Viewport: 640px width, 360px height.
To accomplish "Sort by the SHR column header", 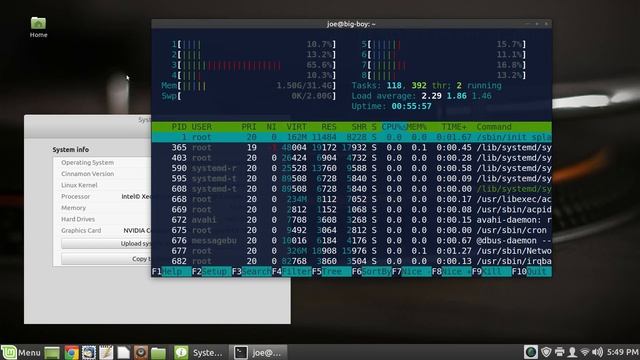I will 359,127.
